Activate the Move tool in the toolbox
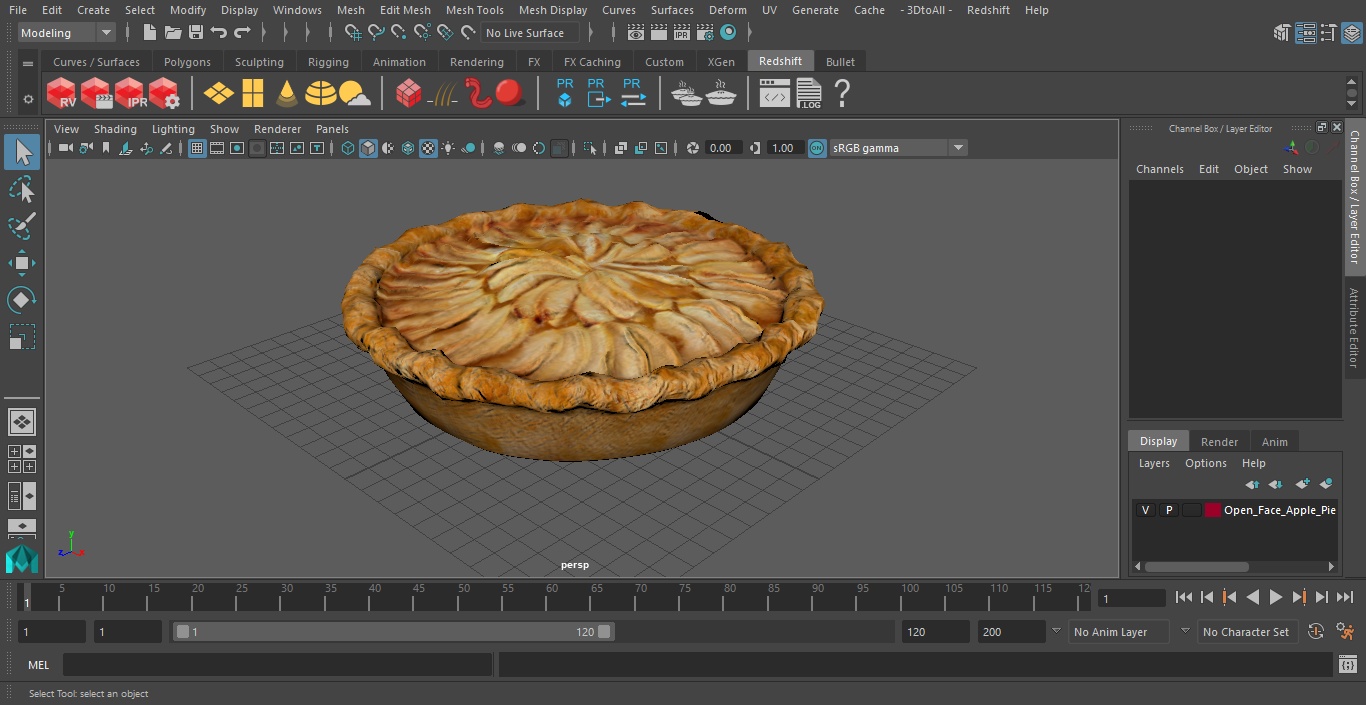1366x705 pixels. pos(21,263)
